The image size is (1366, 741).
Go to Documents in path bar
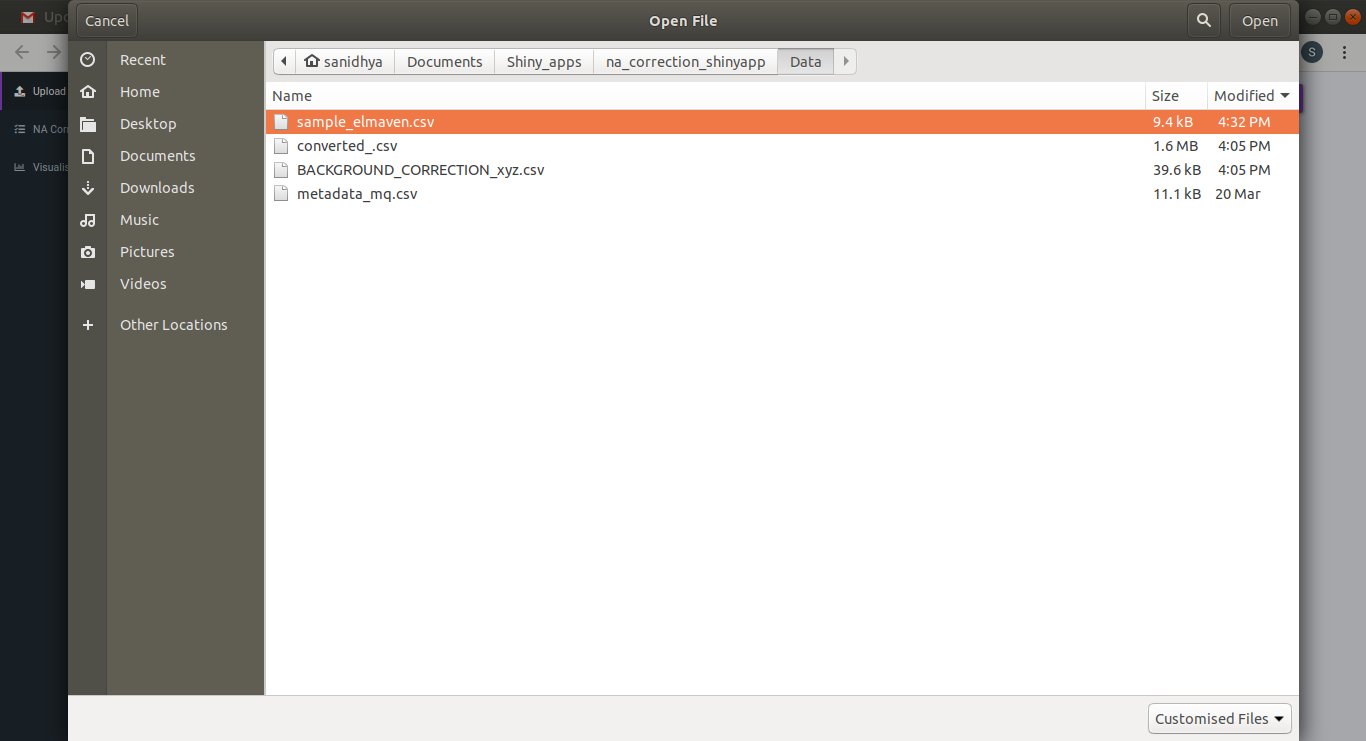point(445,61)
